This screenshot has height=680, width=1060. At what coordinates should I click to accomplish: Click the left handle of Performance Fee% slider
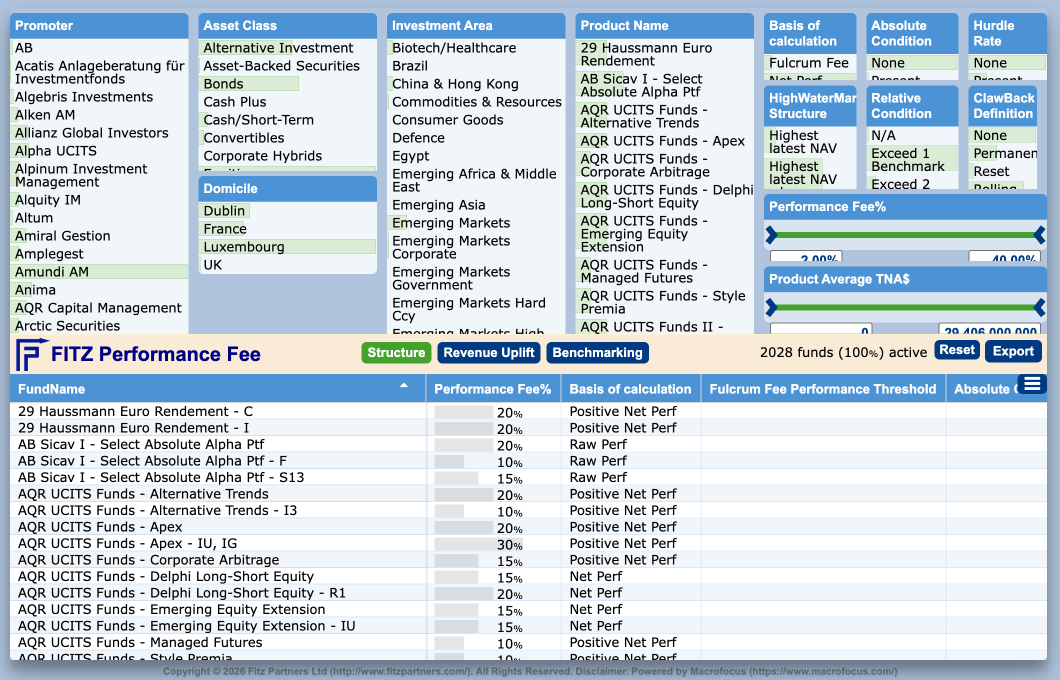771,235
